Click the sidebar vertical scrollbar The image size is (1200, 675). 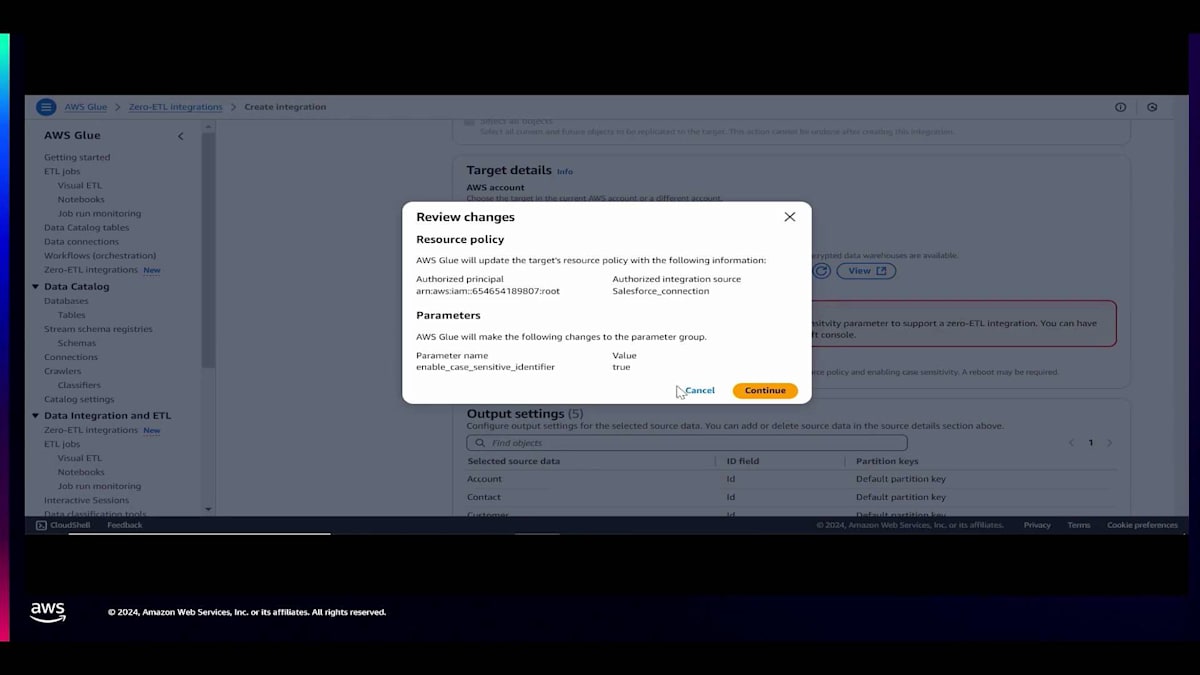[x=208, y=250]
